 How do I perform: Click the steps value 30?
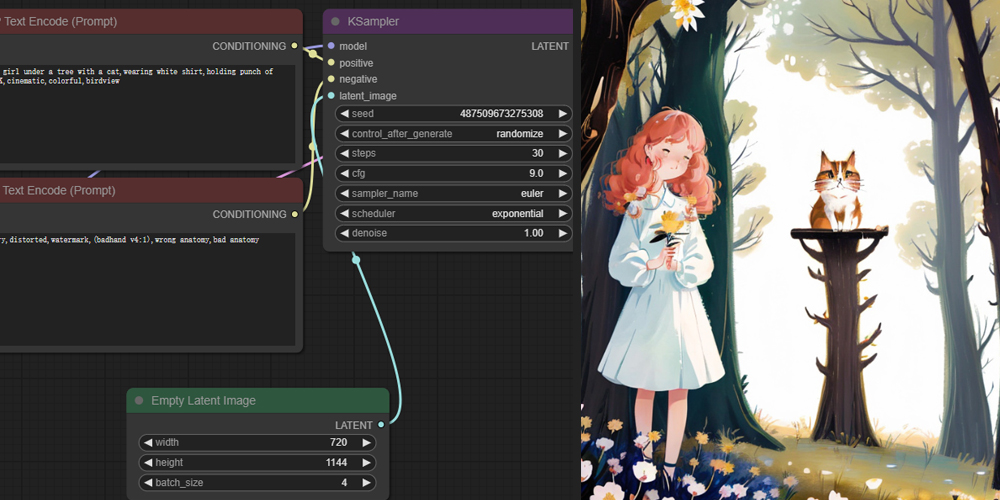click(537, 154)
